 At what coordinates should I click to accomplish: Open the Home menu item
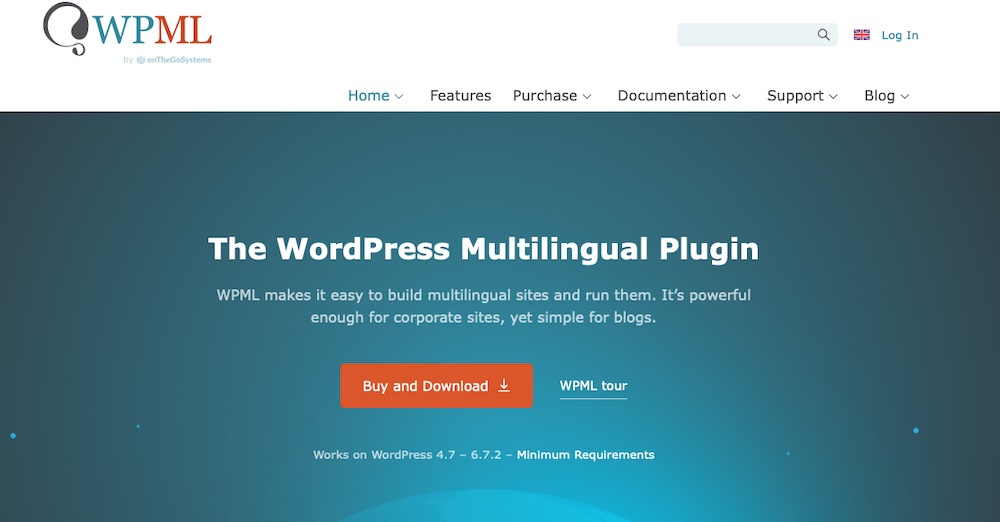(x=369, y=96)
